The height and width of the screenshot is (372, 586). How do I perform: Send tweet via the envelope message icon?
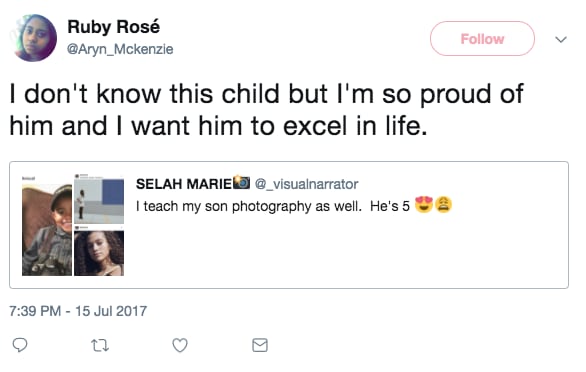(260, 345)
